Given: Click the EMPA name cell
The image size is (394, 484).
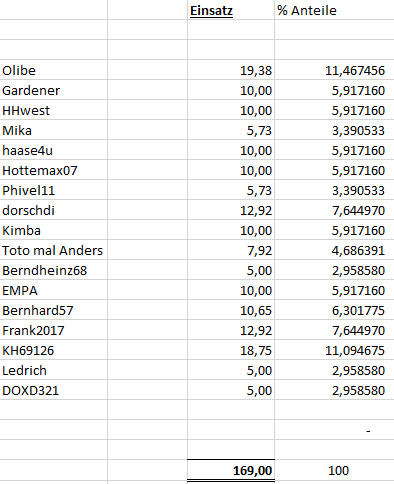Looking at the screenshot, I should (54, 290).
